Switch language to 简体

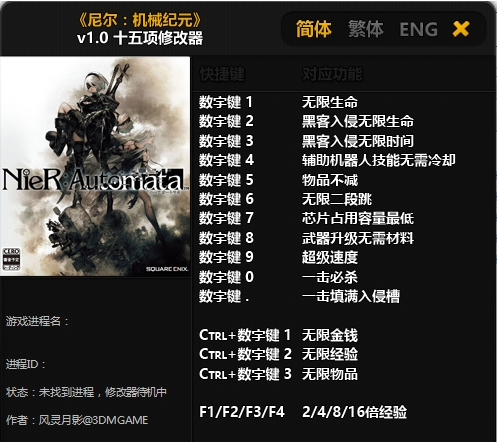tap(314, 29)
